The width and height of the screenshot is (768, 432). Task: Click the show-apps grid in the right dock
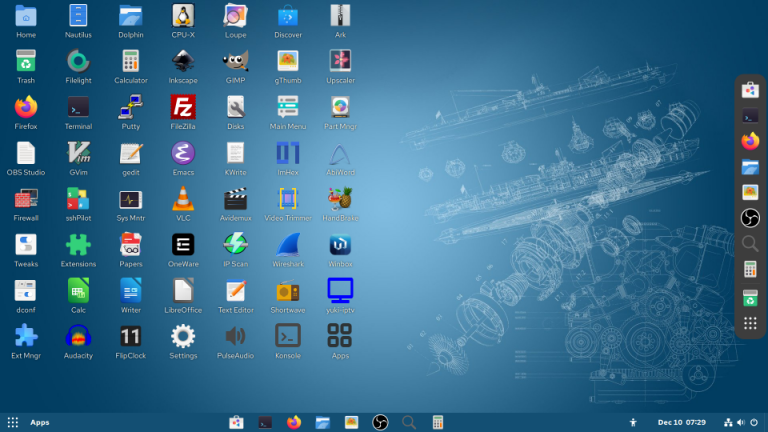coord(750,323)
